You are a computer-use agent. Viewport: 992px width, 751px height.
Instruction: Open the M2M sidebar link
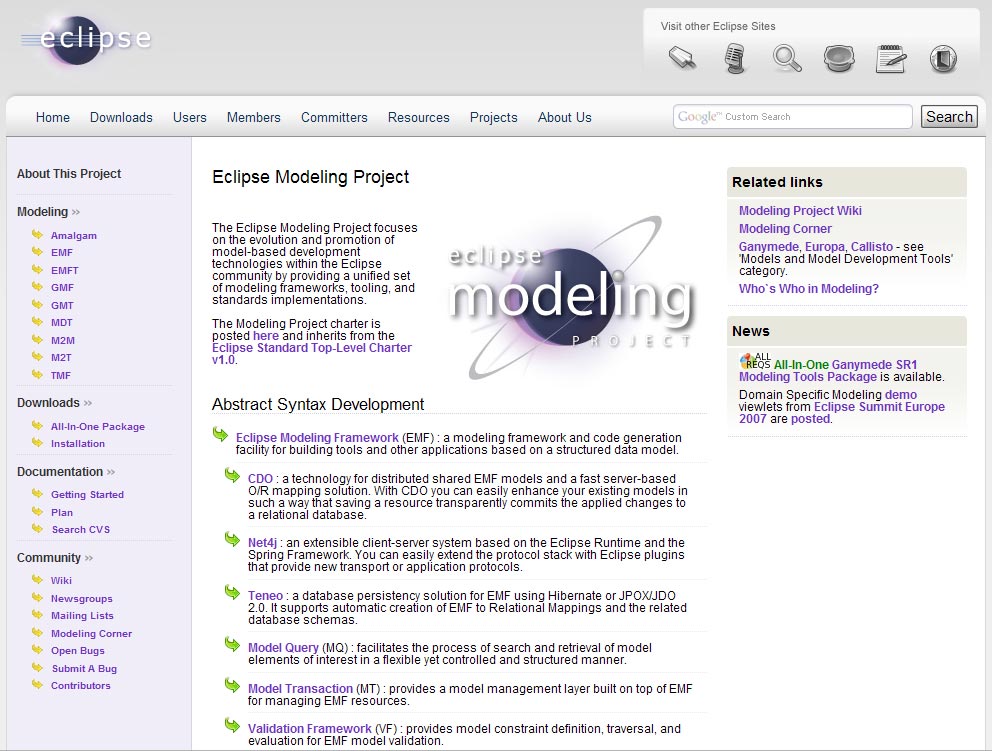63,340
